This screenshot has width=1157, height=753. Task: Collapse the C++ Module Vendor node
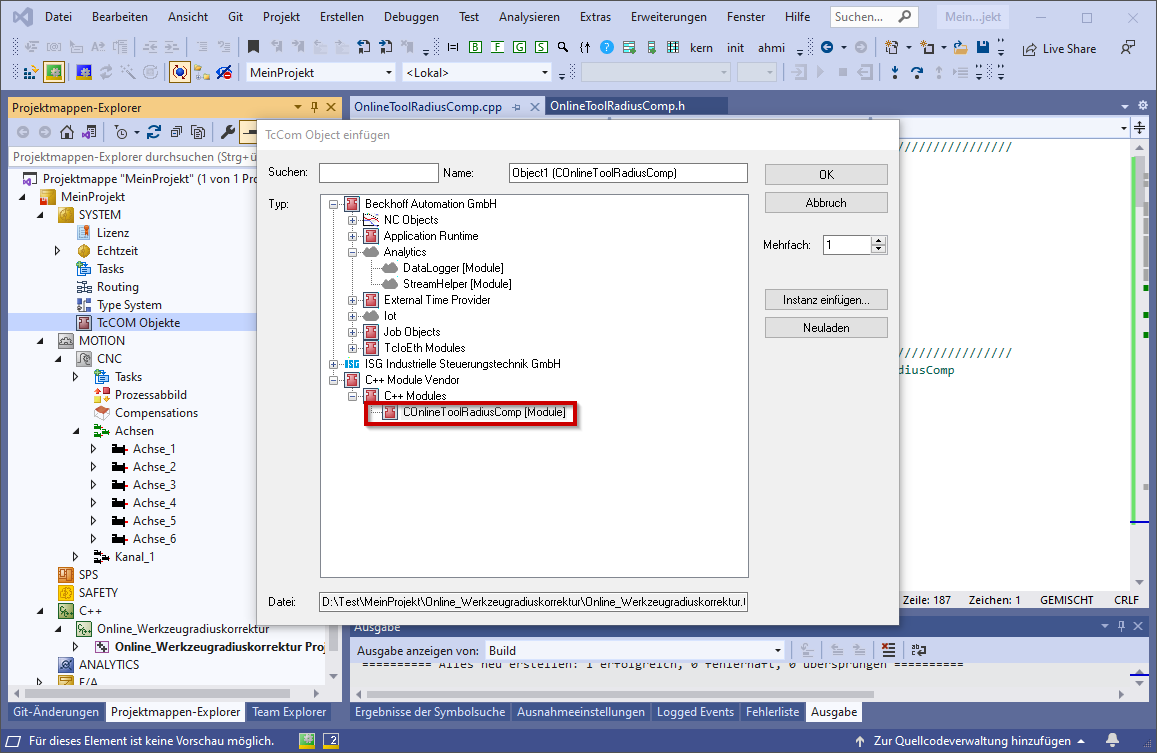click(334, 380)
